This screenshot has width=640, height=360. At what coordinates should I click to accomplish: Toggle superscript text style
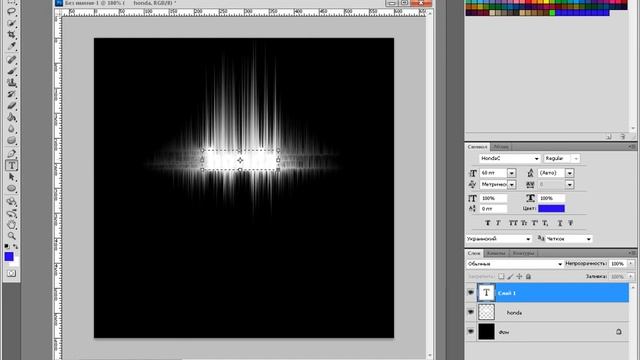click(535, 223)
